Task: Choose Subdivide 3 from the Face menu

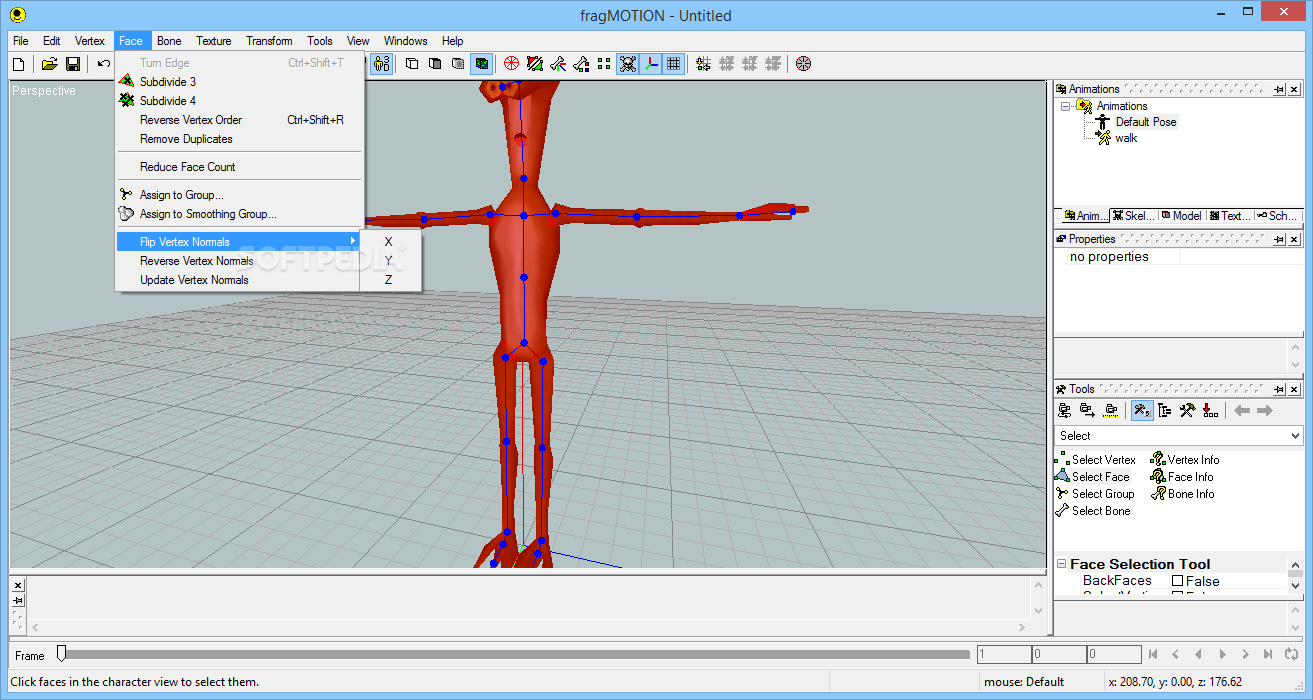Action: point(238,82)
